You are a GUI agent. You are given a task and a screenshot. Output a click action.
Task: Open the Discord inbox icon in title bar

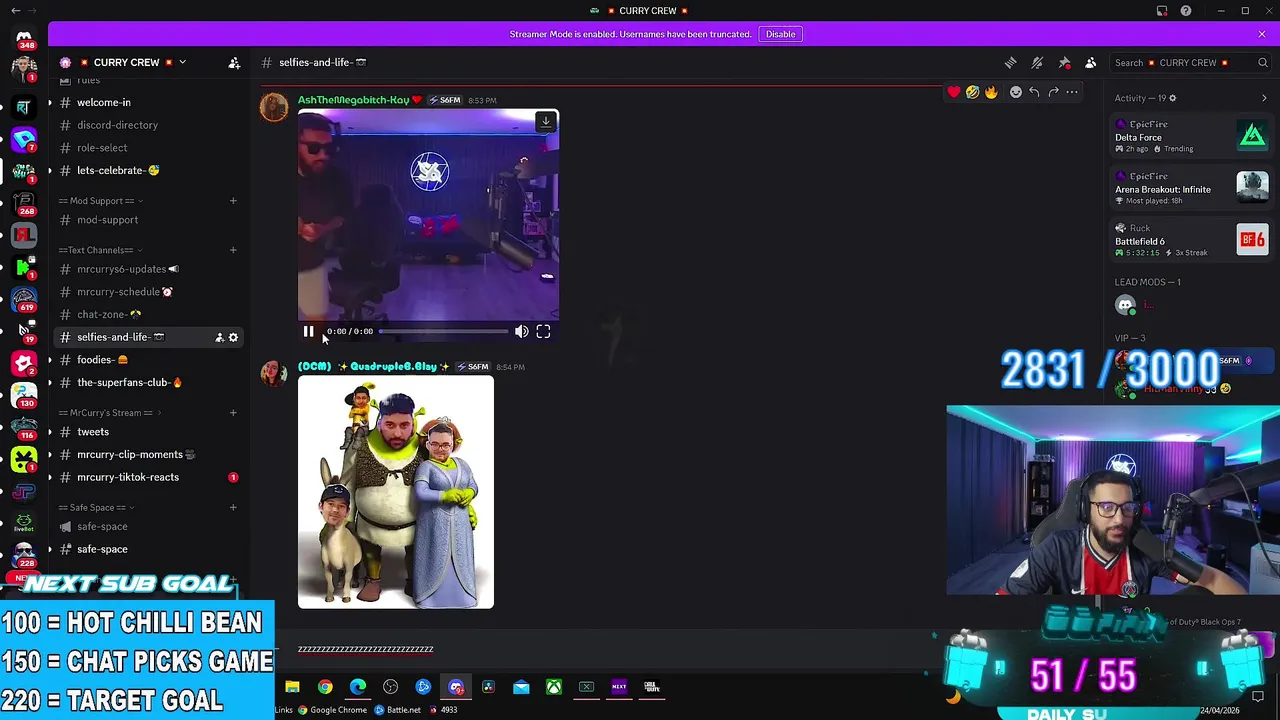(x=1162, y=11)
